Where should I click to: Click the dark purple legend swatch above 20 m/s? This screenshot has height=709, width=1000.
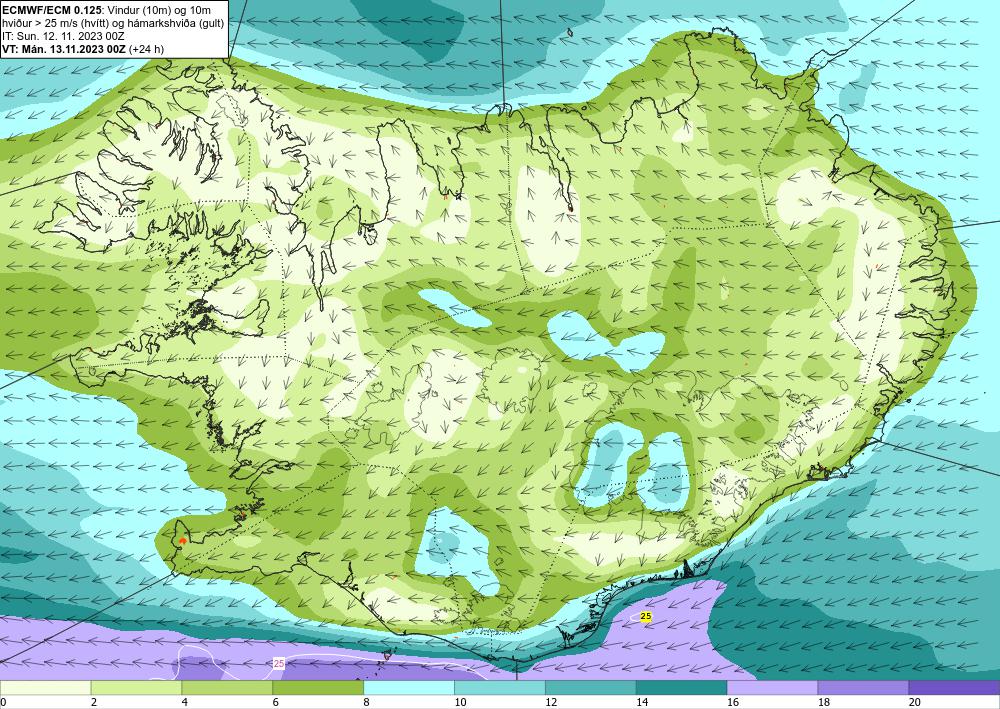pos(954,688)
